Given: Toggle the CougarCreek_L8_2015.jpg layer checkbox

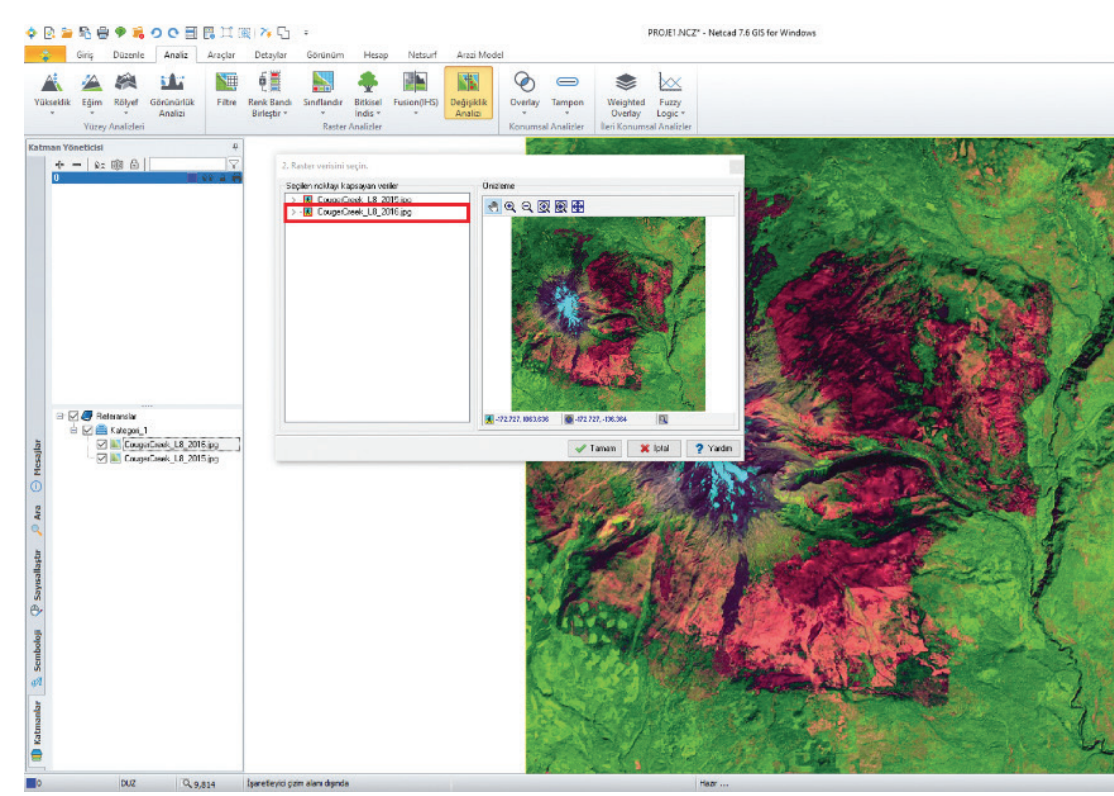Looking at the screenshot, I should 102,458.
